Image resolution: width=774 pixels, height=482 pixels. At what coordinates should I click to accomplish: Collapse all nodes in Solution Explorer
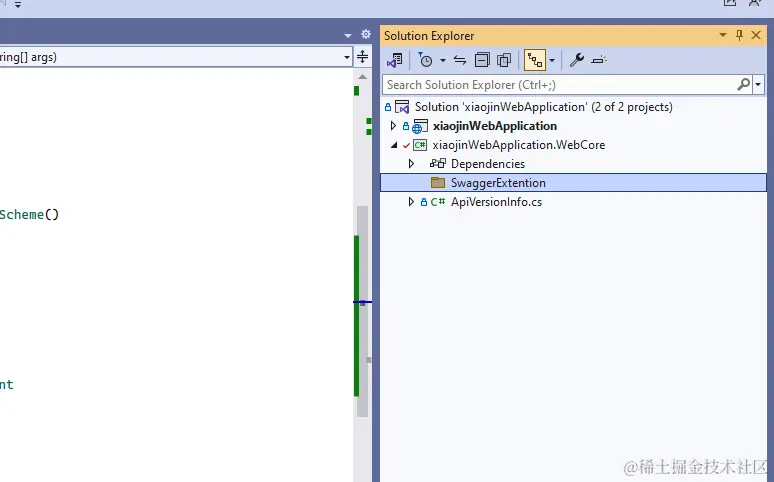point(482,60)
